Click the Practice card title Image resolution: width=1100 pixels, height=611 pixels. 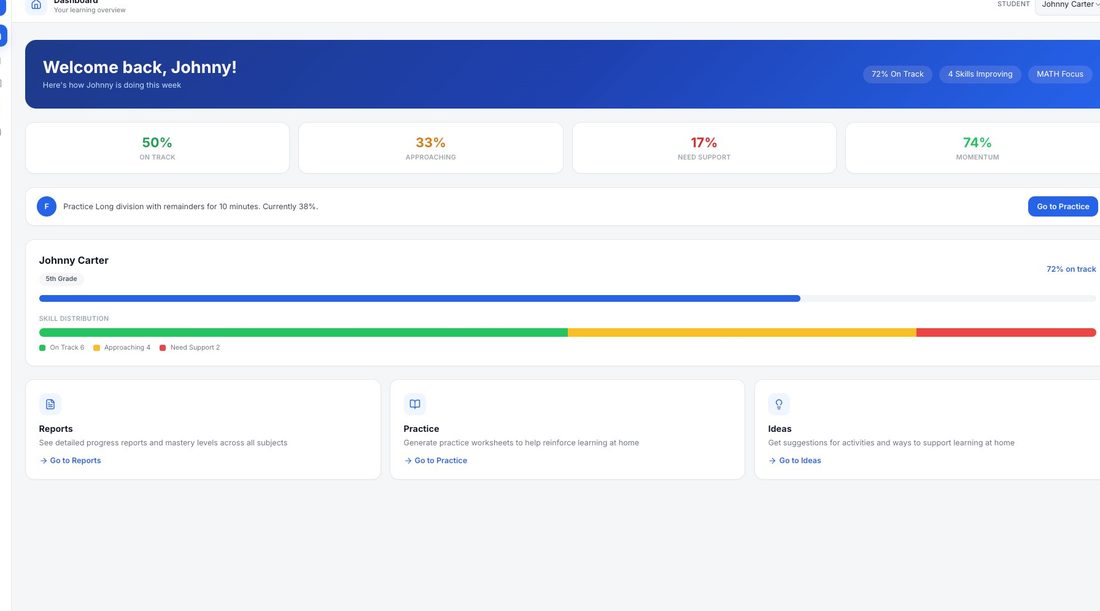421,429
